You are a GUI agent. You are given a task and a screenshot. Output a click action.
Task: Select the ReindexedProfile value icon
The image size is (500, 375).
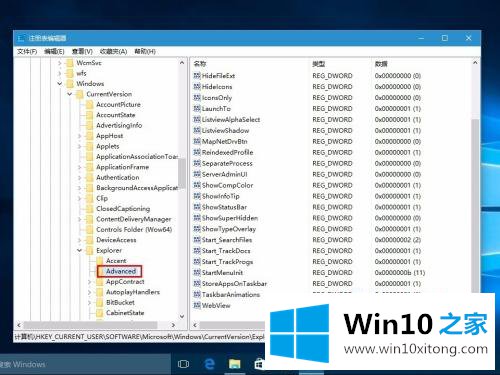pyautogui.click(x=197, y=152)
